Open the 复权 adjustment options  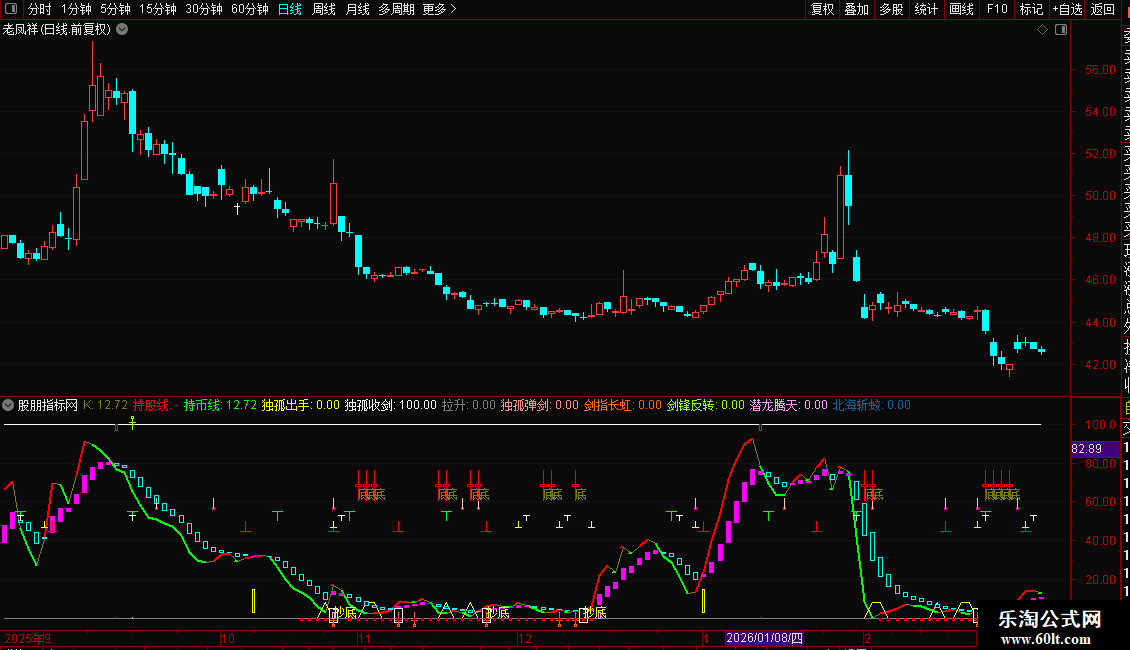pyautogui.click(x=822, y=9)
